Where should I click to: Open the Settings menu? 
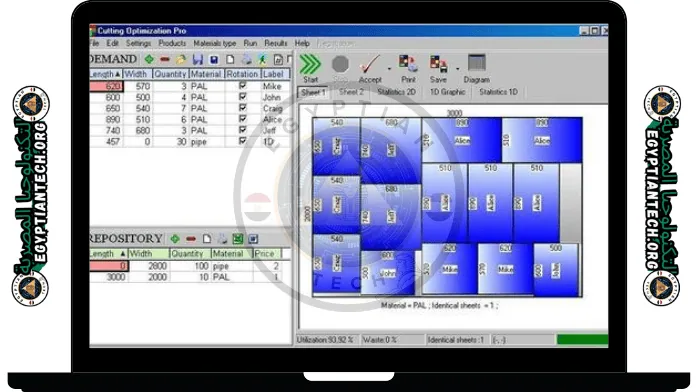[x=138, y=43]
